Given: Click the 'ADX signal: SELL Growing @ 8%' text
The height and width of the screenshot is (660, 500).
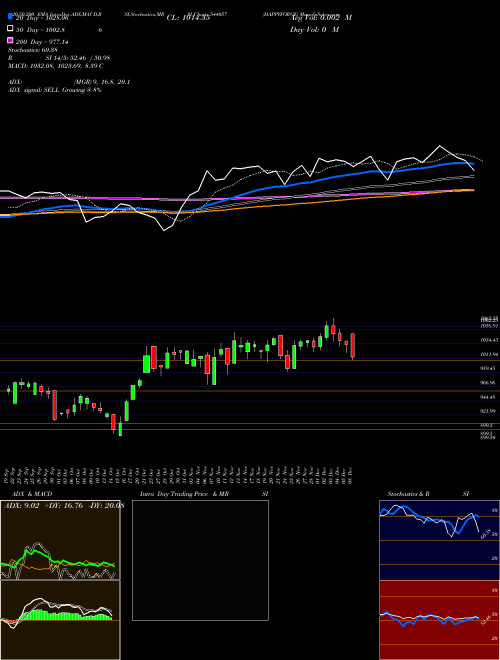Looking at the screenshot, I should (x=55, y=90).
